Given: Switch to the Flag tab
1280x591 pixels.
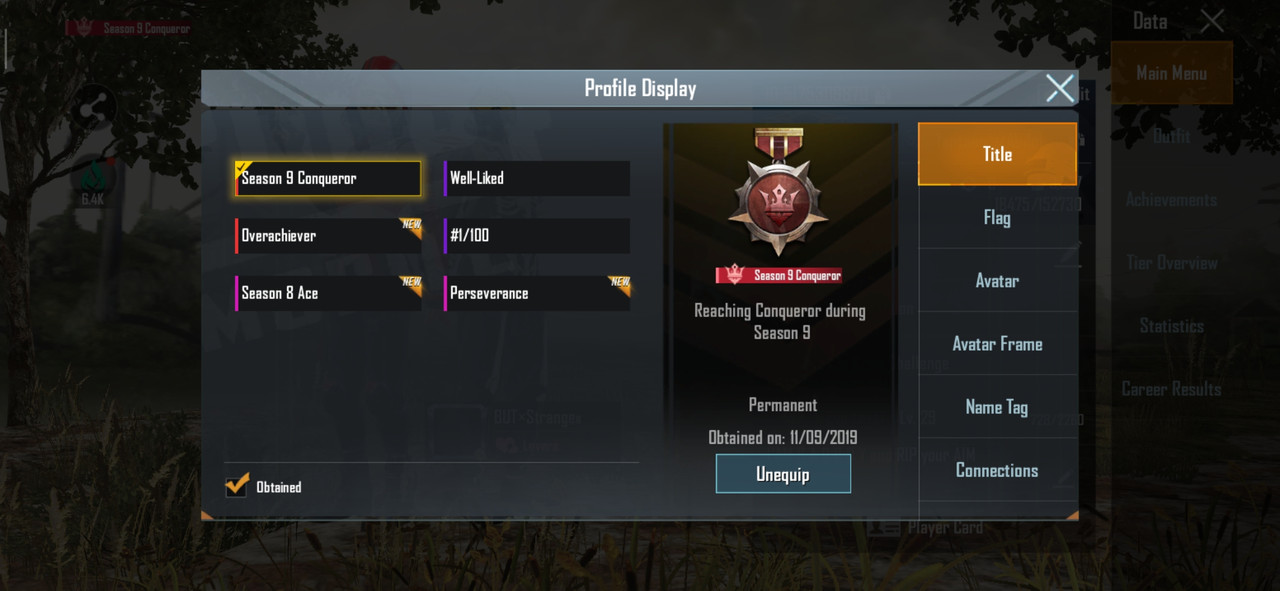Looking at the screenshot, I should click(x=997, y=217).
